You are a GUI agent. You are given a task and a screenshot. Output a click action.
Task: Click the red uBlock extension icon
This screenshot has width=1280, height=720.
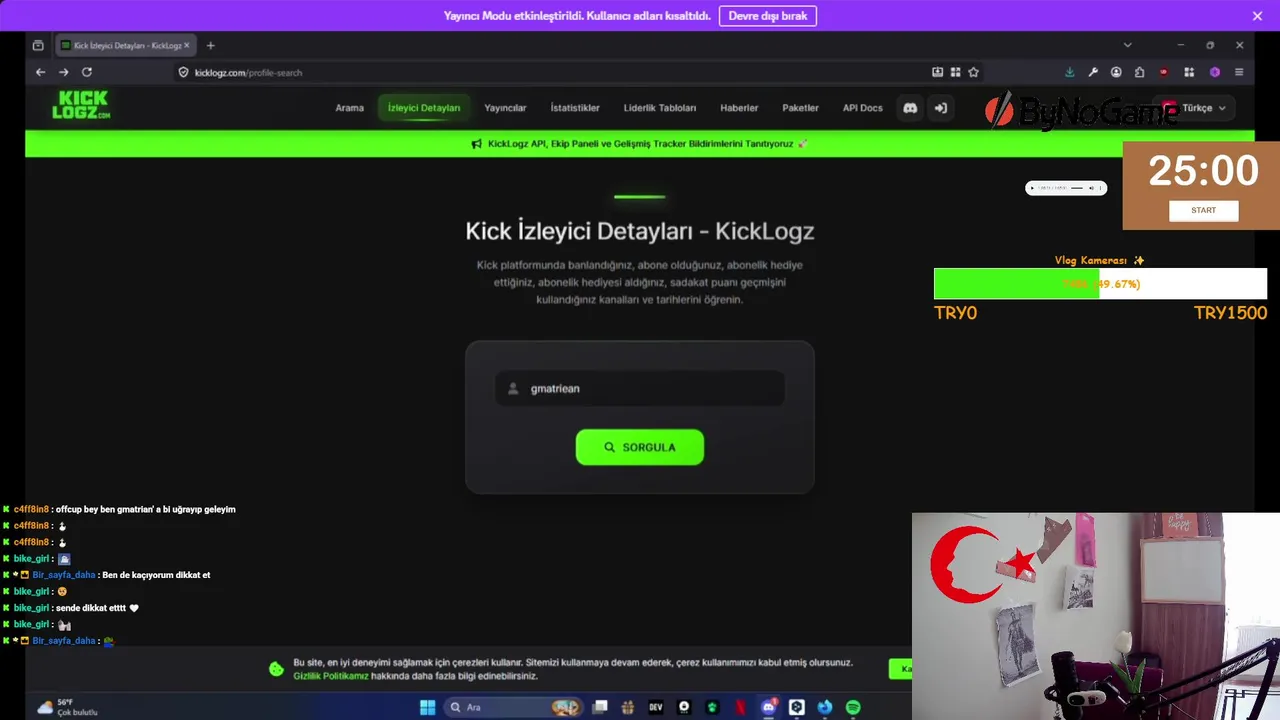pos(1163,72)
